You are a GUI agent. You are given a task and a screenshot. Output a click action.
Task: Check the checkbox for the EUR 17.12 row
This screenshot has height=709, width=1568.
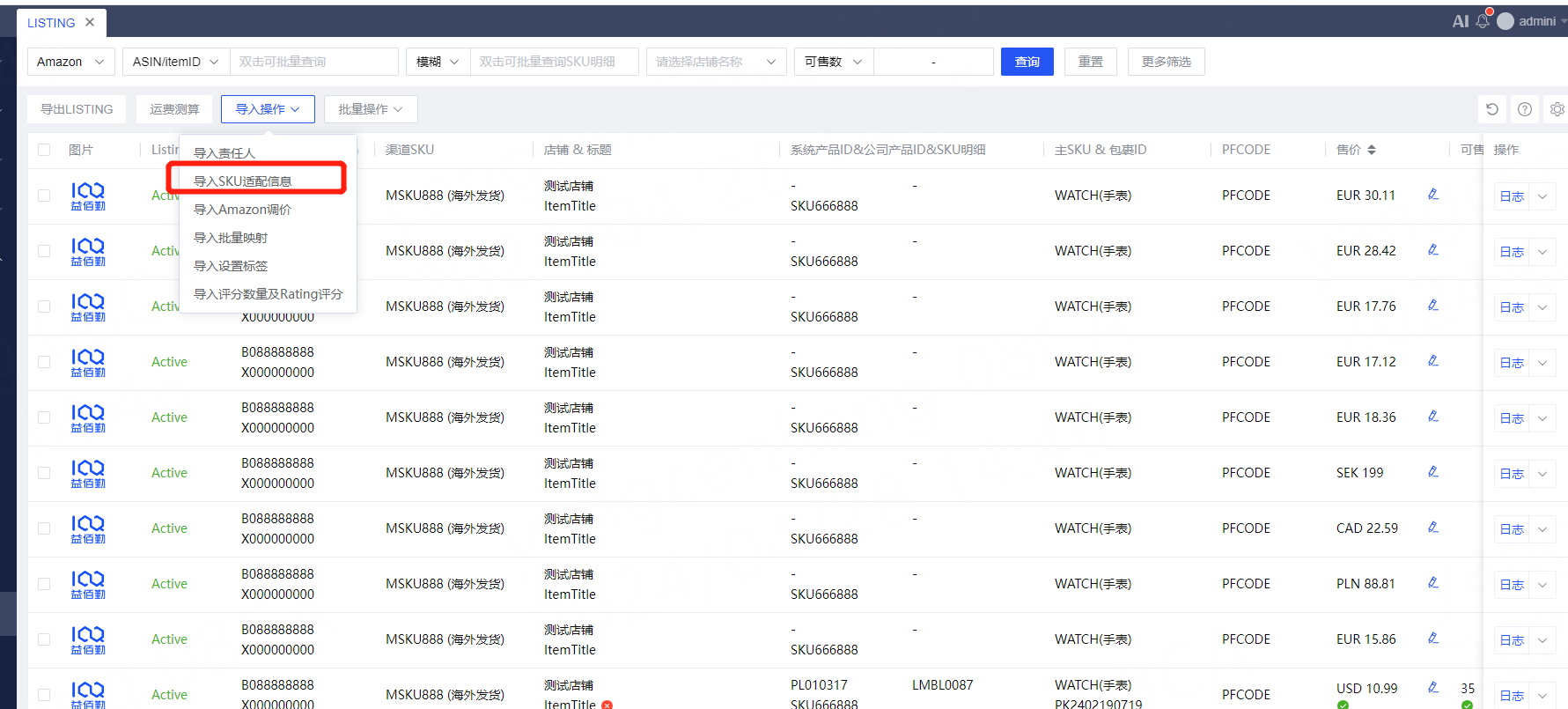point(44,362)
